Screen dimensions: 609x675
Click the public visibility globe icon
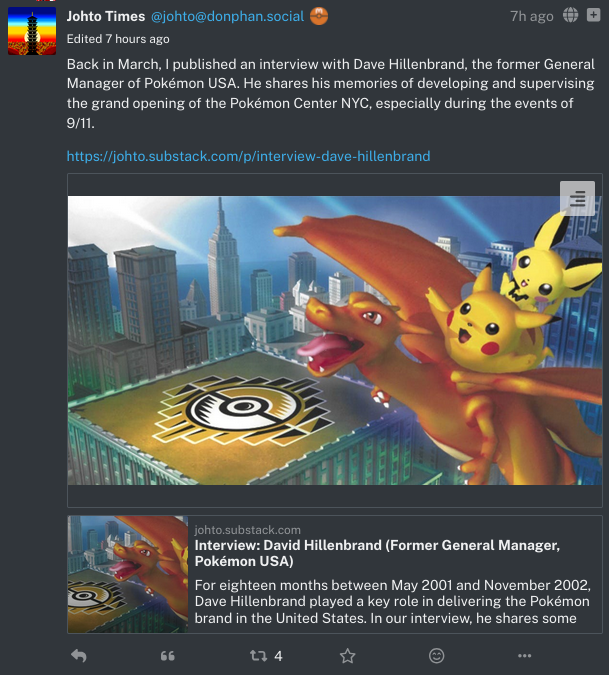(x=570, y=15)
